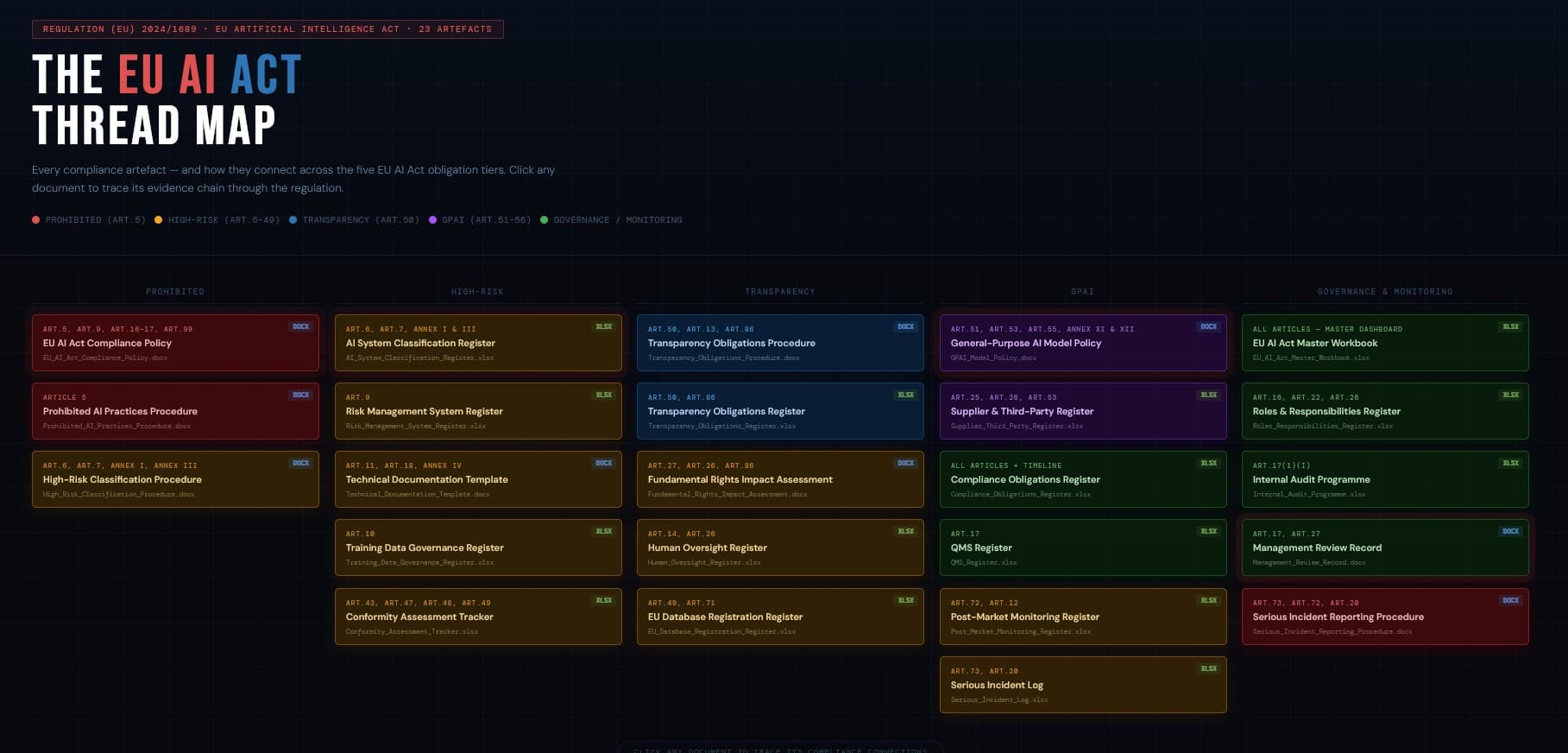1568x753 pixels.
Task: Select Supplier & Third-Party Register card
Action: (x=1083, y=411)
